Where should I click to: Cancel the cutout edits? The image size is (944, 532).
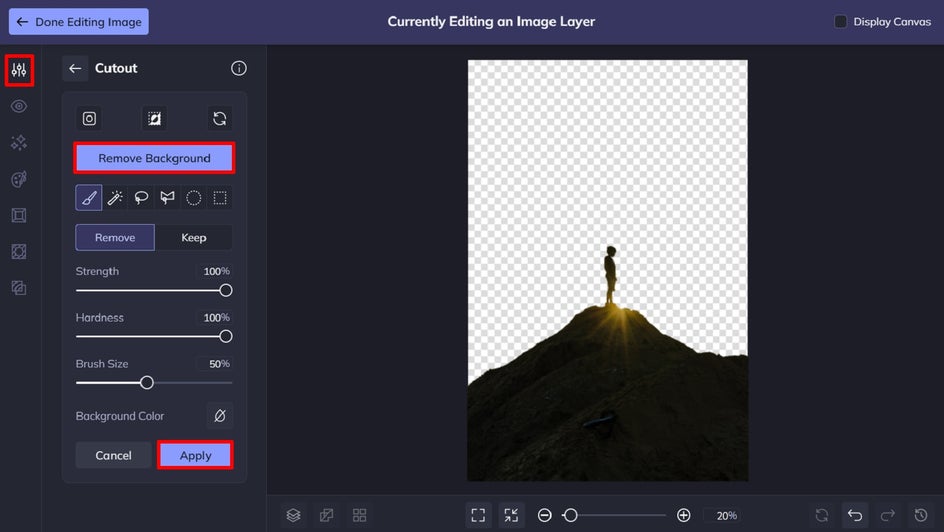113,456
